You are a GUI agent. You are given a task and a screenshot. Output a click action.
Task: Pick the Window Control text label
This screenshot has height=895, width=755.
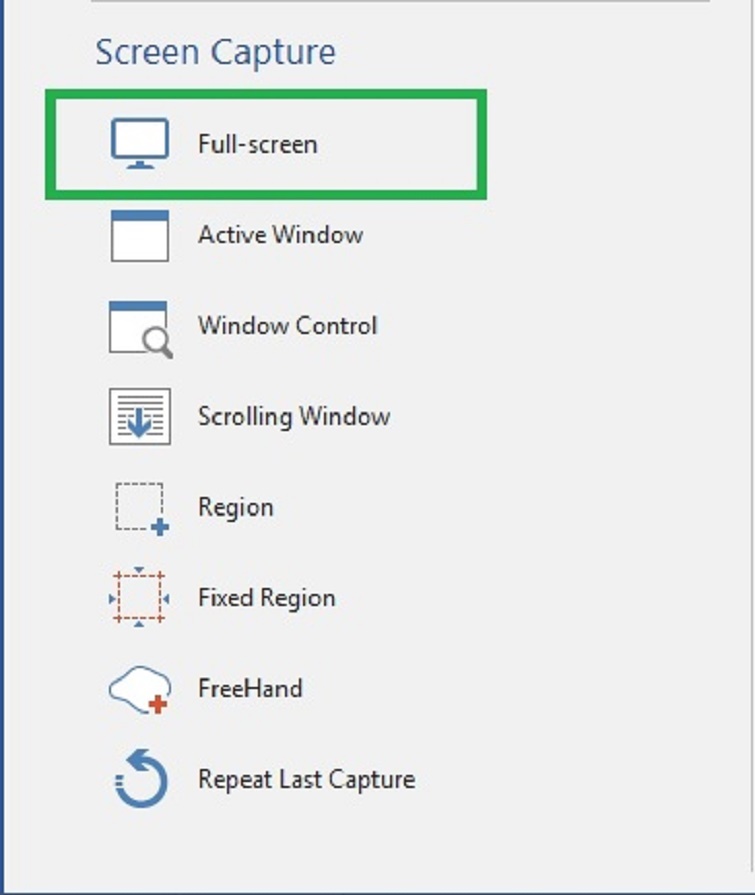click(x=287, y=326)
